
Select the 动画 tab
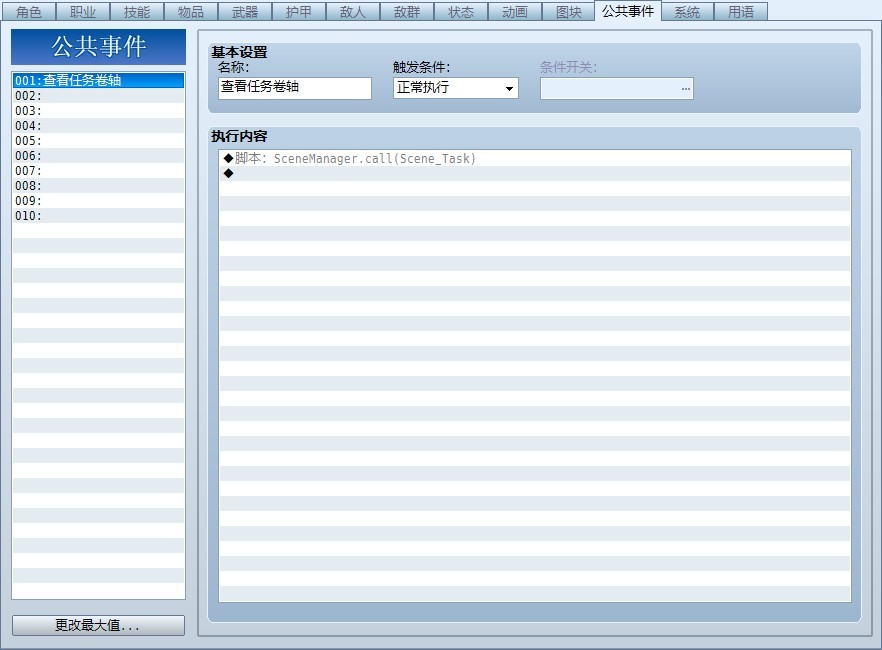pyautogui.click(x=515, y=12)
